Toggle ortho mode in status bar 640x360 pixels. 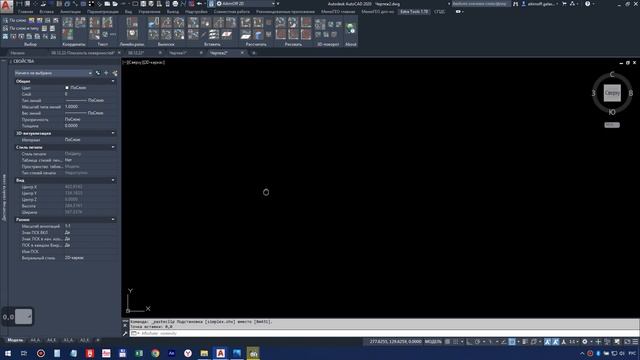(x=469, y=342)
